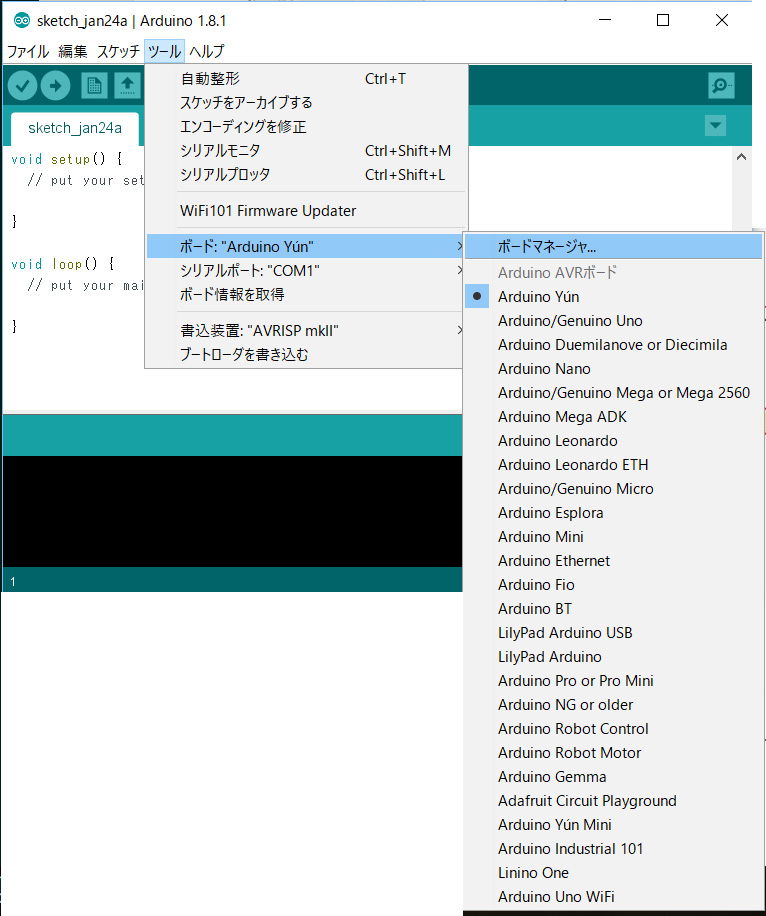The height and width of the screenshot is (916, 766).
Task: Select Arduino Yún board radio option
Action: tap(538, 297)
